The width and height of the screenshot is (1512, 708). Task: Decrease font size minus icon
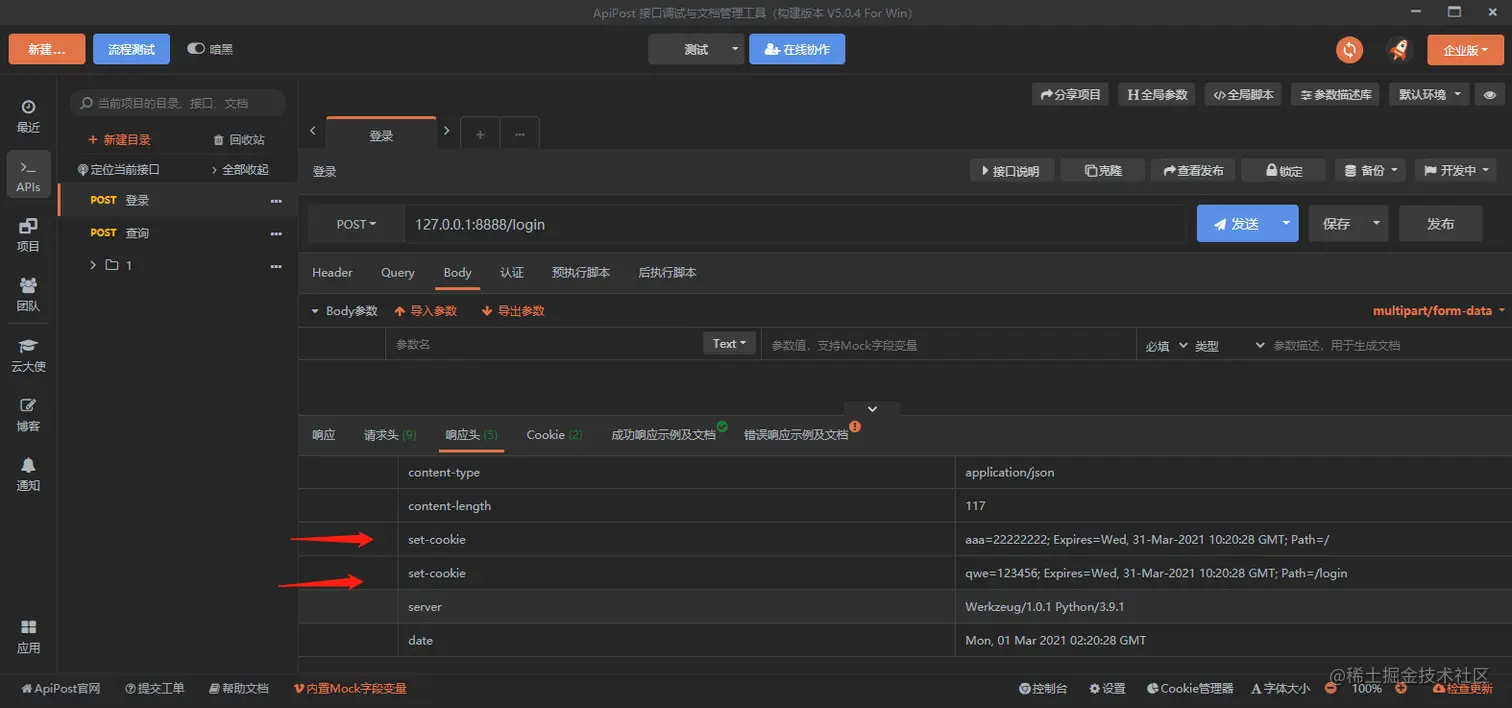pos(1332,688)
